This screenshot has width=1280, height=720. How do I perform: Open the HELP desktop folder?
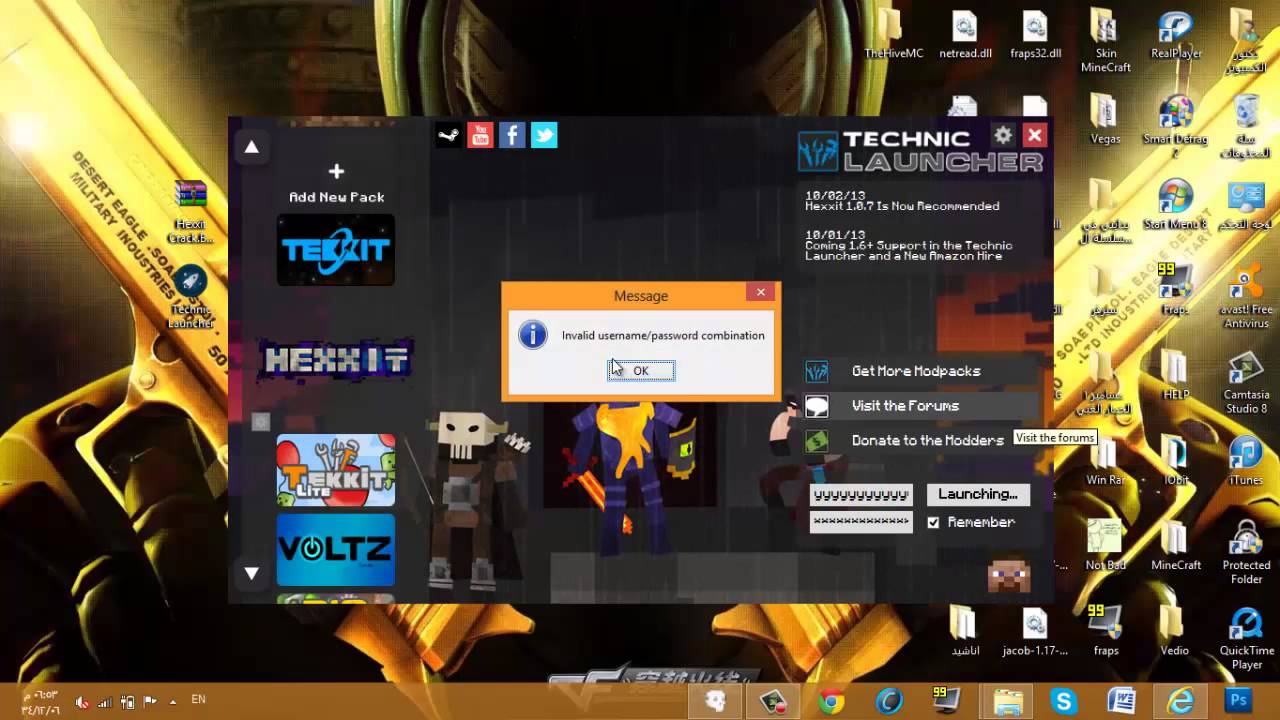pos(1176,376)
